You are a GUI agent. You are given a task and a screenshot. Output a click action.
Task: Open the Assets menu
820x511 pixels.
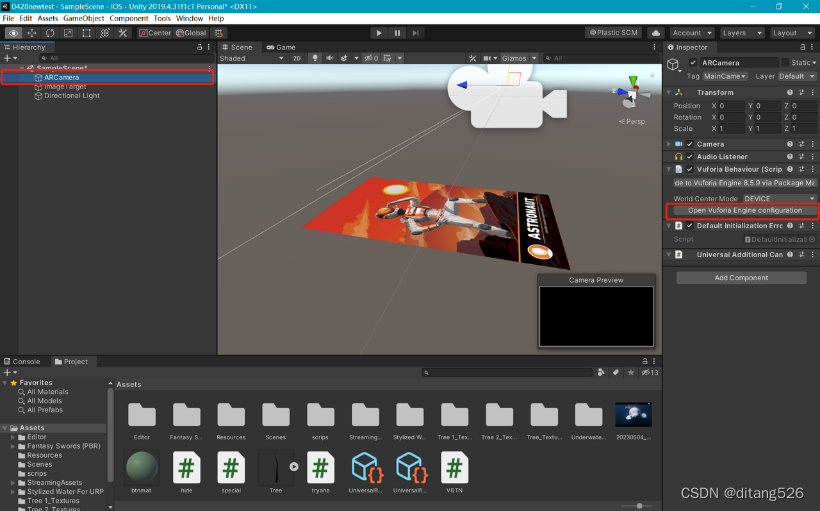(x=48, y=18)
